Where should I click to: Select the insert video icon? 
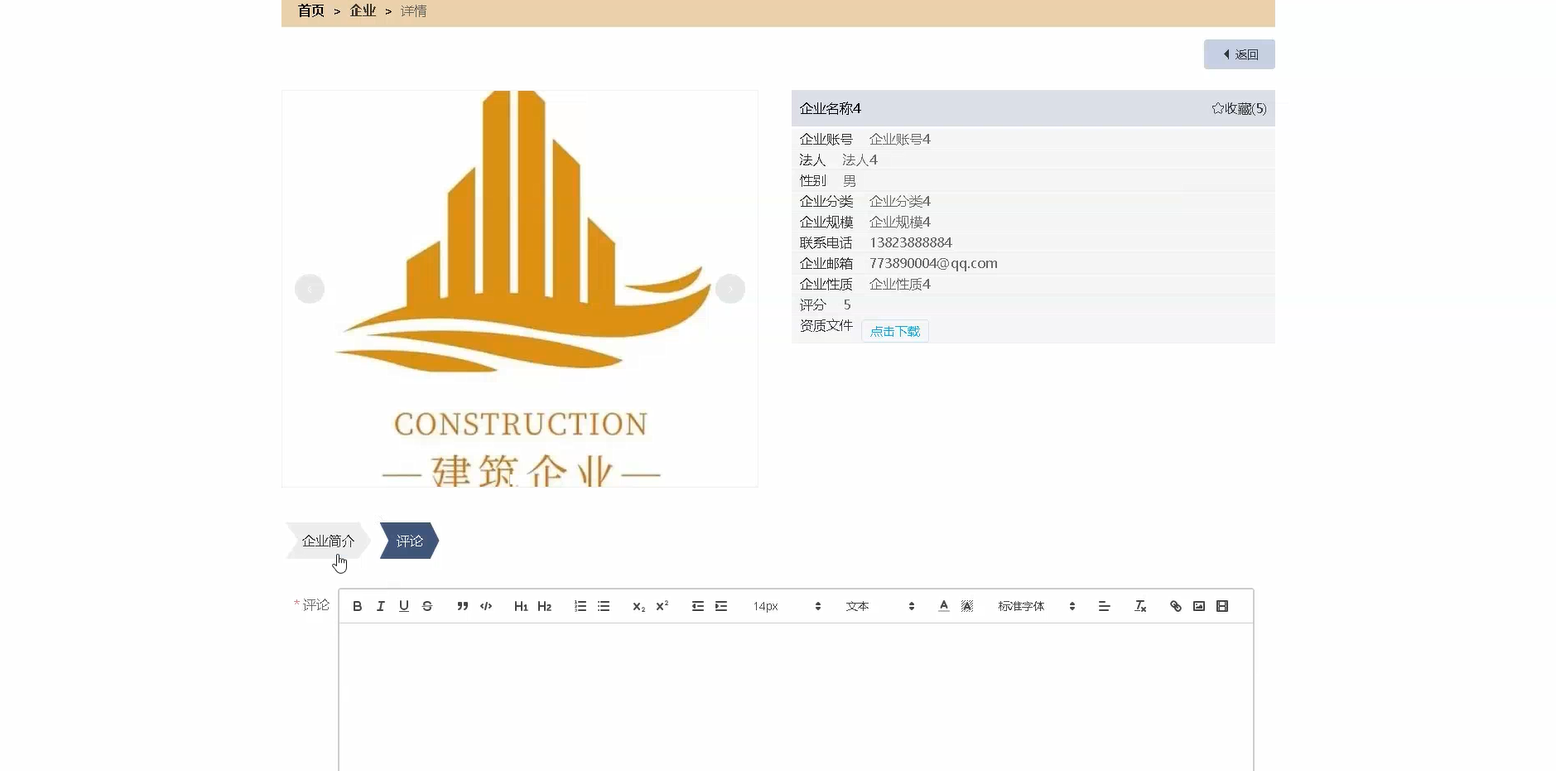(1221, 605)
